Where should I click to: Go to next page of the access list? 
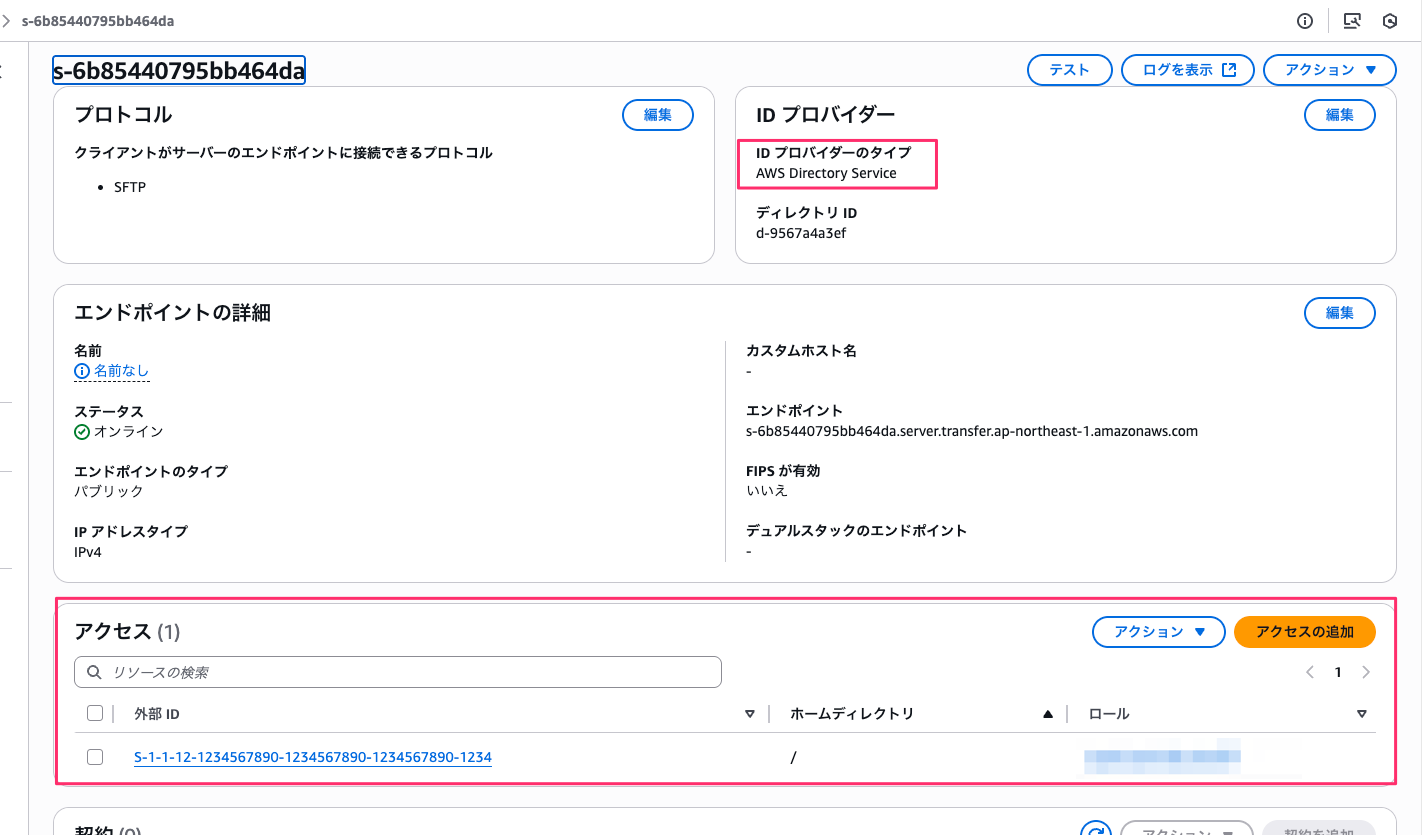pos(1366,672)
